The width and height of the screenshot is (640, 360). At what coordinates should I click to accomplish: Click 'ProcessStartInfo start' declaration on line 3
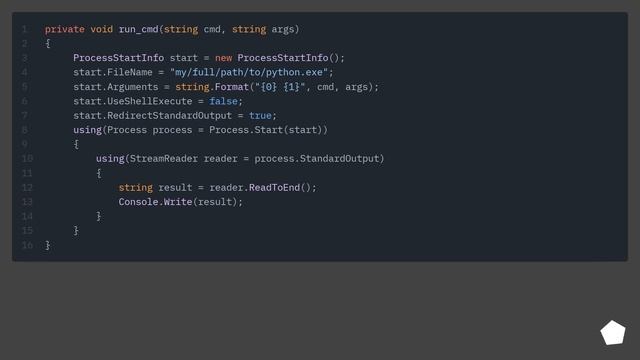tap(136, 58)
